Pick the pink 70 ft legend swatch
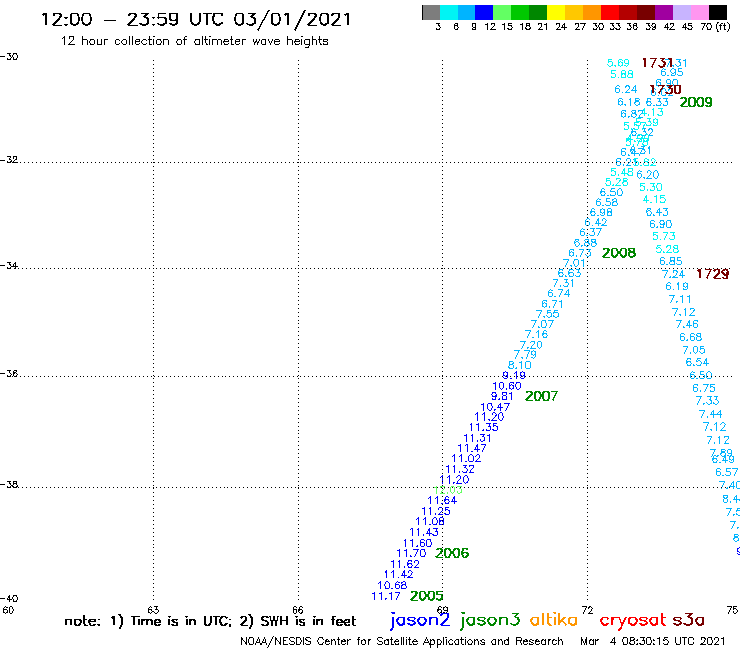 (x=699, y=12)
